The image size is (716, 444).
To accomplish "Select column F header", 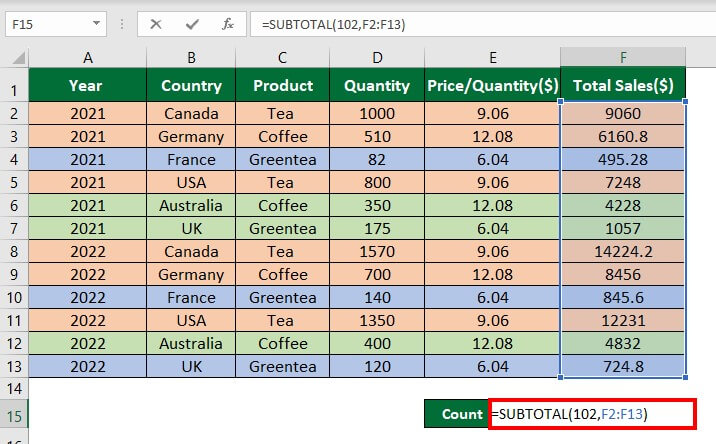I will point(623,57).
